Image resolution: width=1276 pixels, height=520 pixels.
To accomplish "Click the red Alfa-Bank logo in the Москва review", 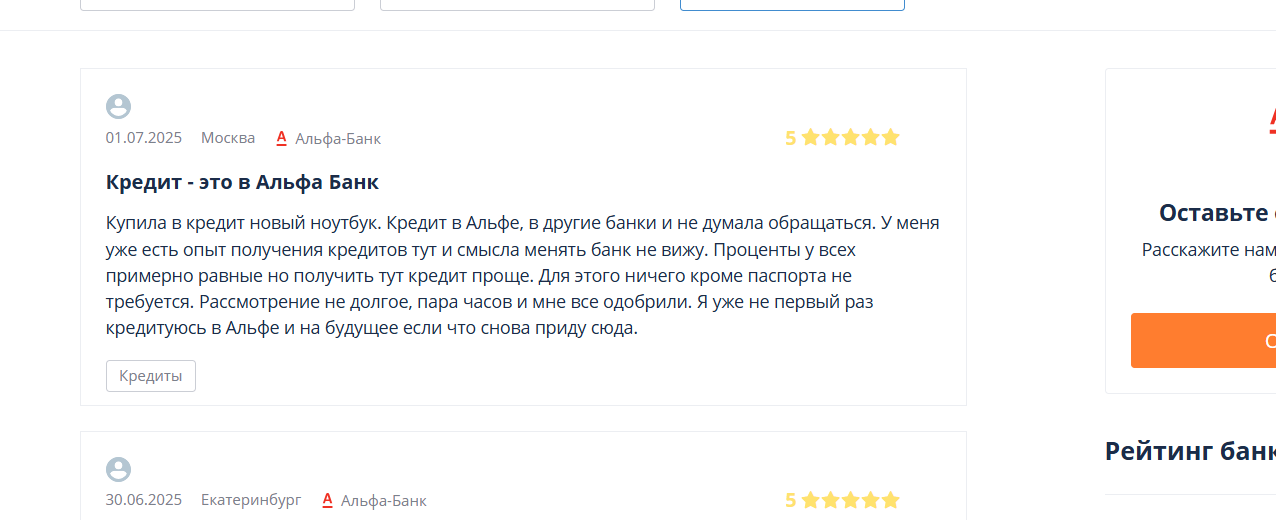I will click(x=281, y=138).
